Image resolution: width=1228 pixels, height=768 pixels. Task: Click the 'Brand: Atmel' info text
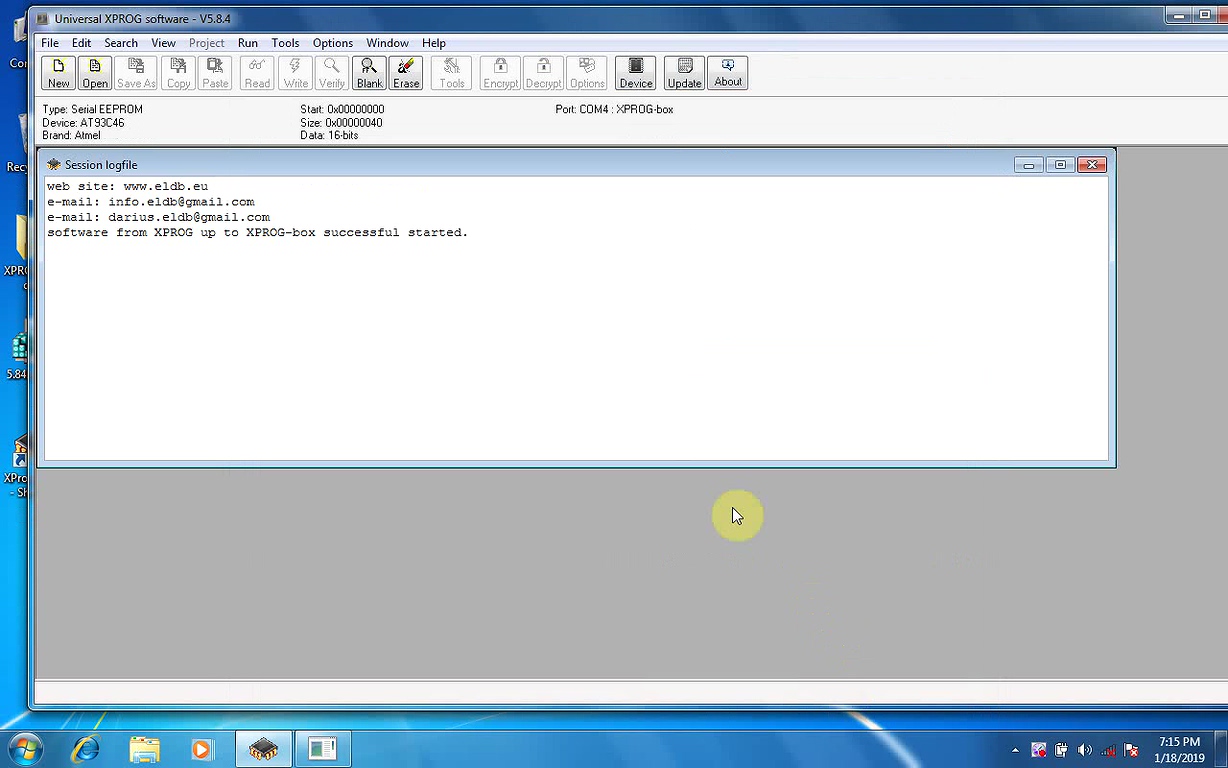(71, 136)
